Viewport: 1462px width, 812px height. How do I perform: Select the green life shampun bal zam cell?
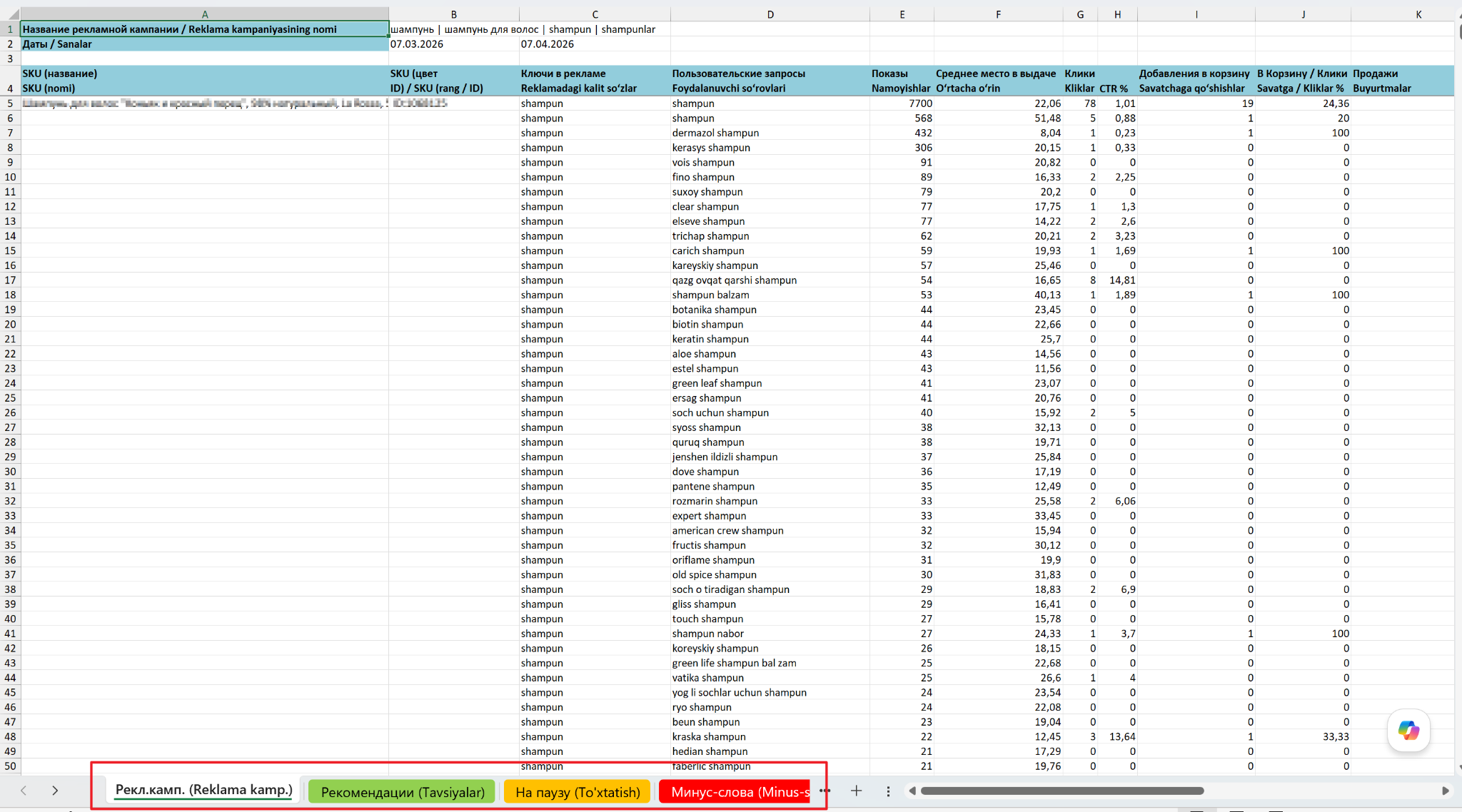tap(770, 663)
